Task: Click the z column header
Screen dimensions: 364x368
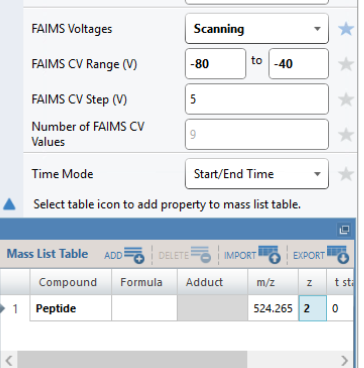Action: coord(312,282)
